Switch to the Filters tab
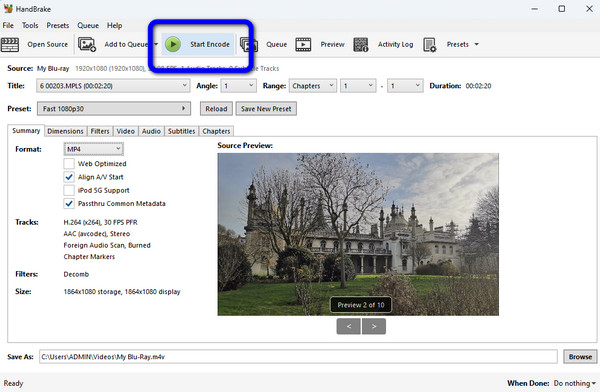 pos(100,131)
